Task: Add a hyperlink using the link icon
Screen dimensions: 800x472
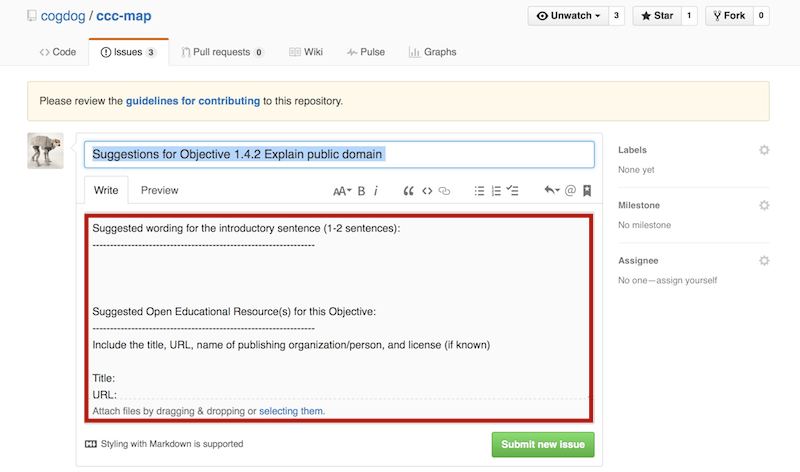Action: [446, 191]
